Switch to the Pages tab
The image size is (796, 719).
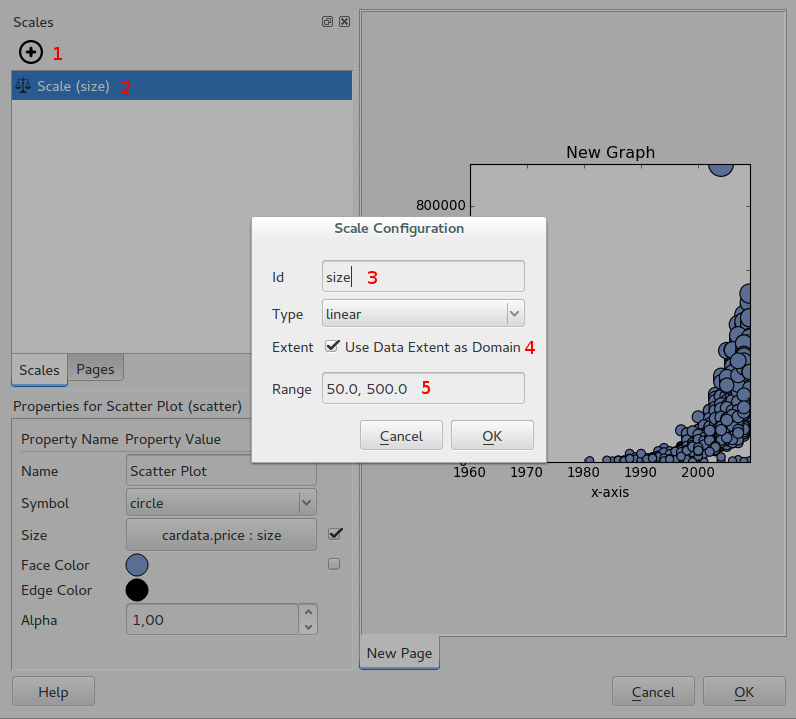95,369
